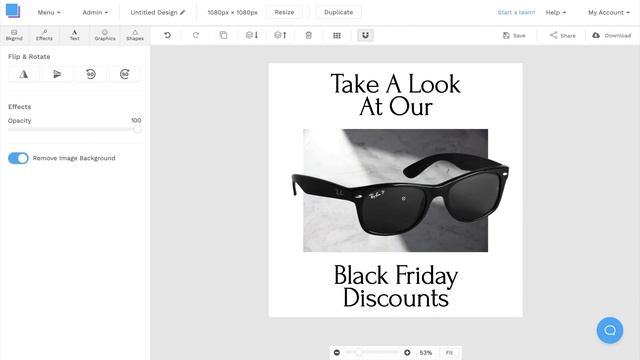Open the Graphics panel
640x360 pixels.
tap(105, 35)
